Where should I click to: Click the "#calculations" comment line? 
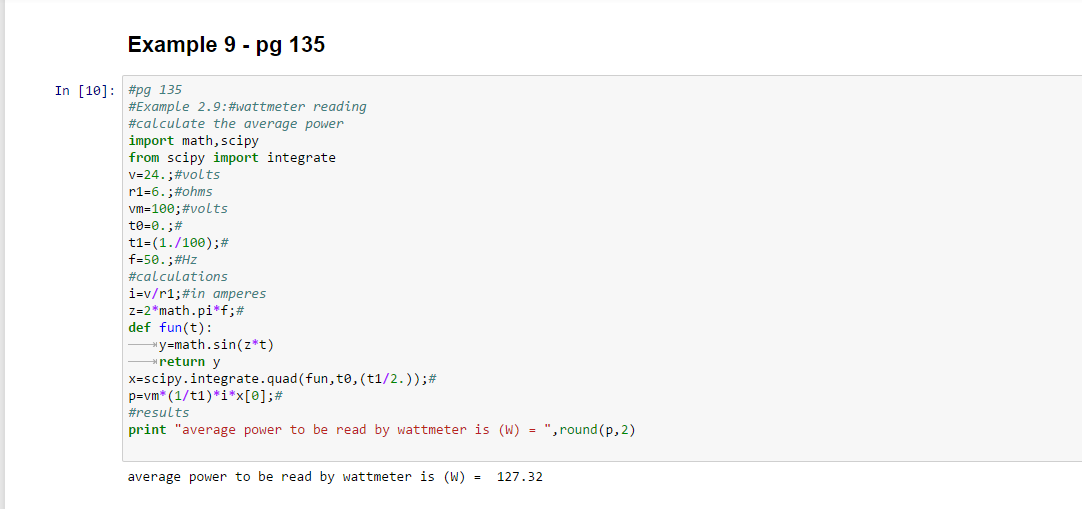click(178, 277)
